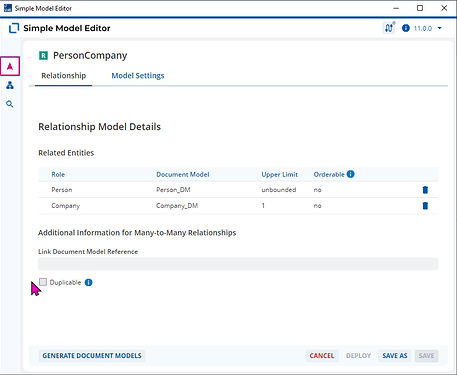The height and width of the screenshot is (375, 457).
Task: Click the Role column header
Action: tap(58, 174)
